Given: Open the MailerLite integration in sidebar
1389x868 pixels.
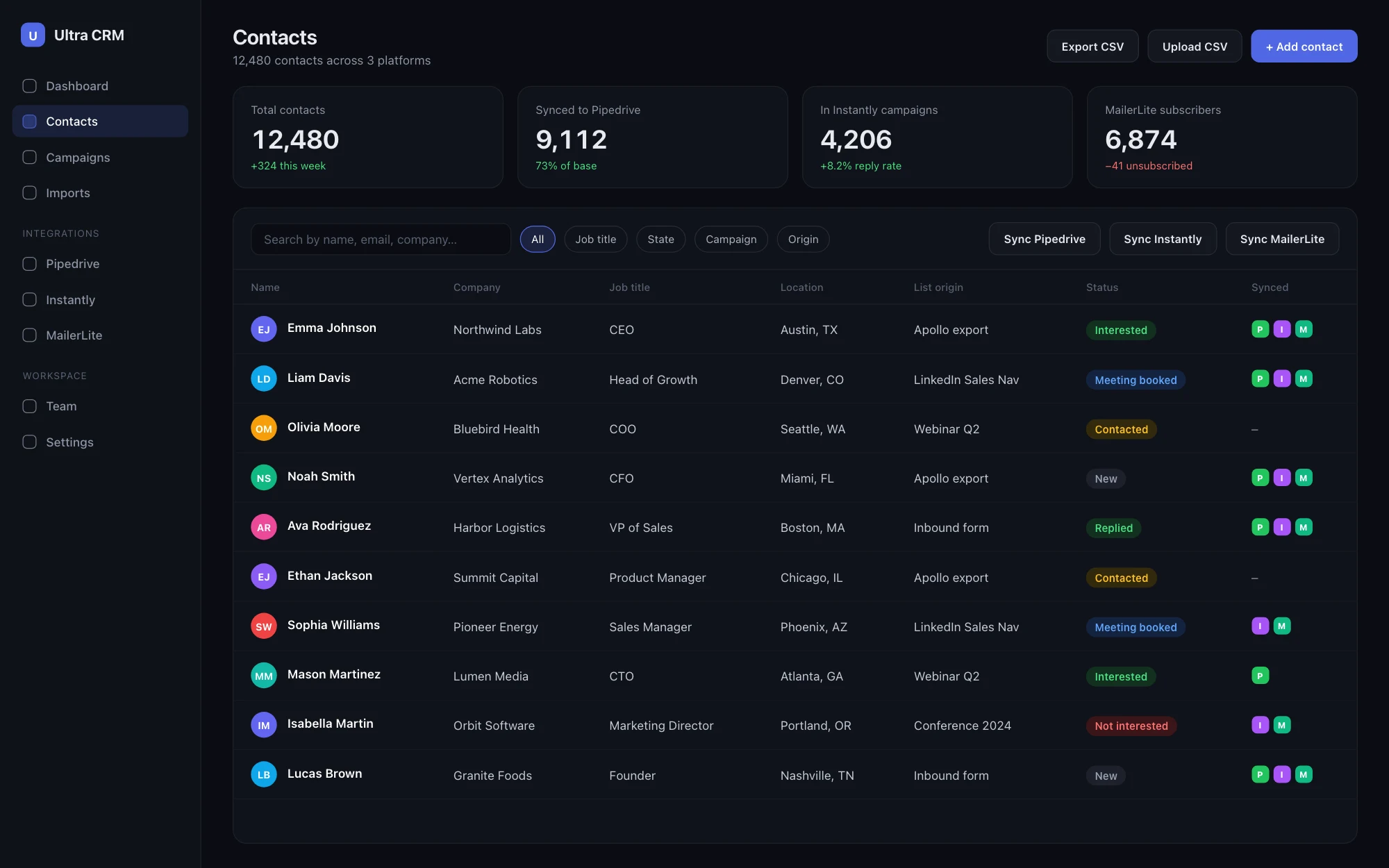Looking at the screenshot, I should point(100,335).
